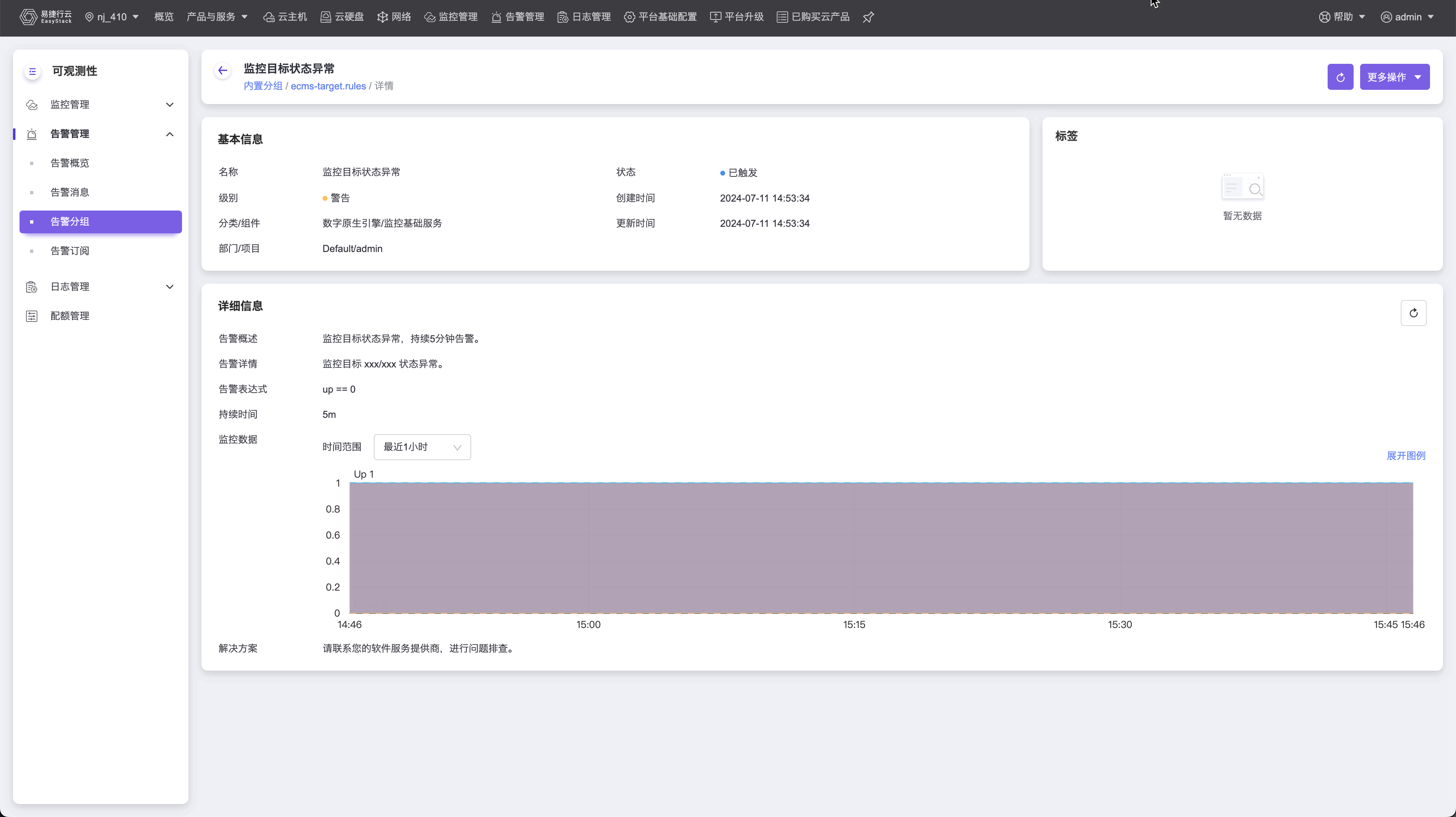The image size is (1456, 817).
Task: Click the EasyStack logo
Action: tap(46, 17)
